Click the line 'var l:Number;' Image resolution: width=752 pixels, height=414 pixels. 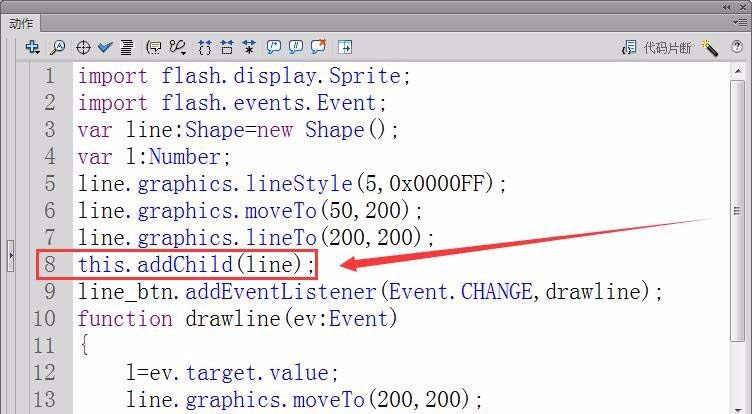click(154, 156)
